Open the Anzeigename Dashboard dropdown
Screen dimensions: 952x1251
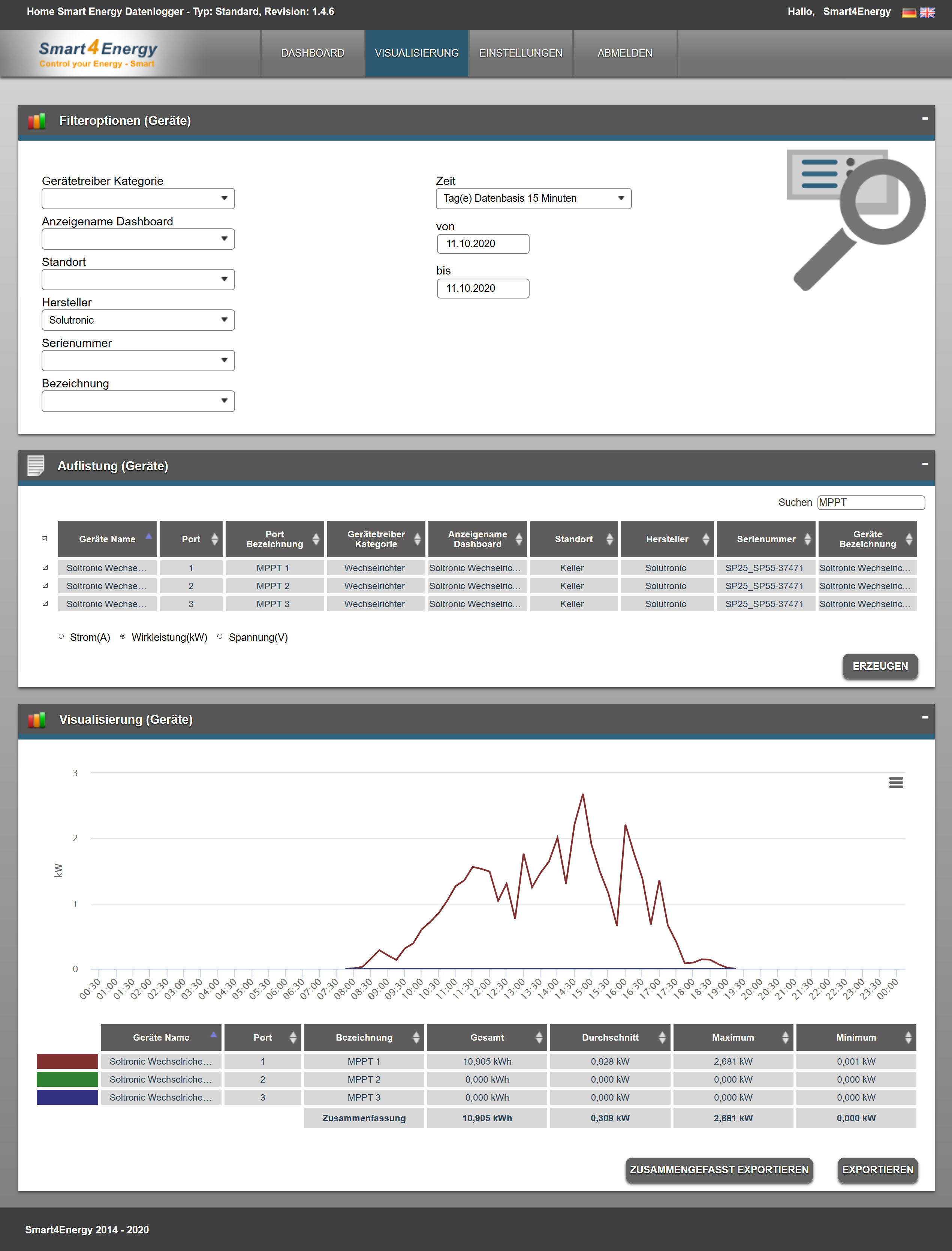tap(138, 238)
